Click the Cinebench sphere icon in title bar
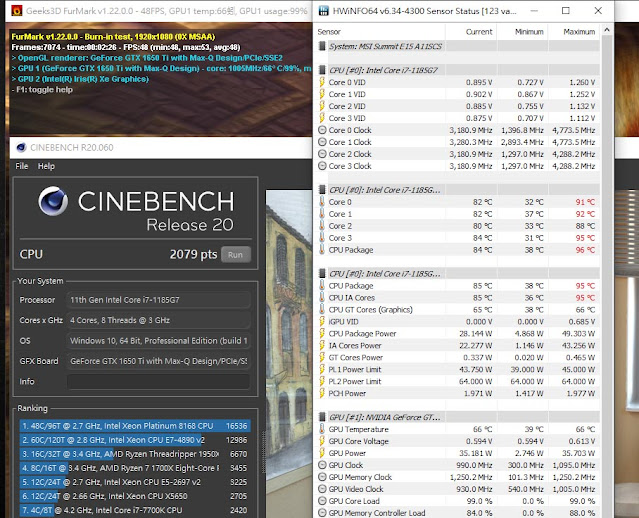Viewport: 639px width, 518px height. (21, 148)
